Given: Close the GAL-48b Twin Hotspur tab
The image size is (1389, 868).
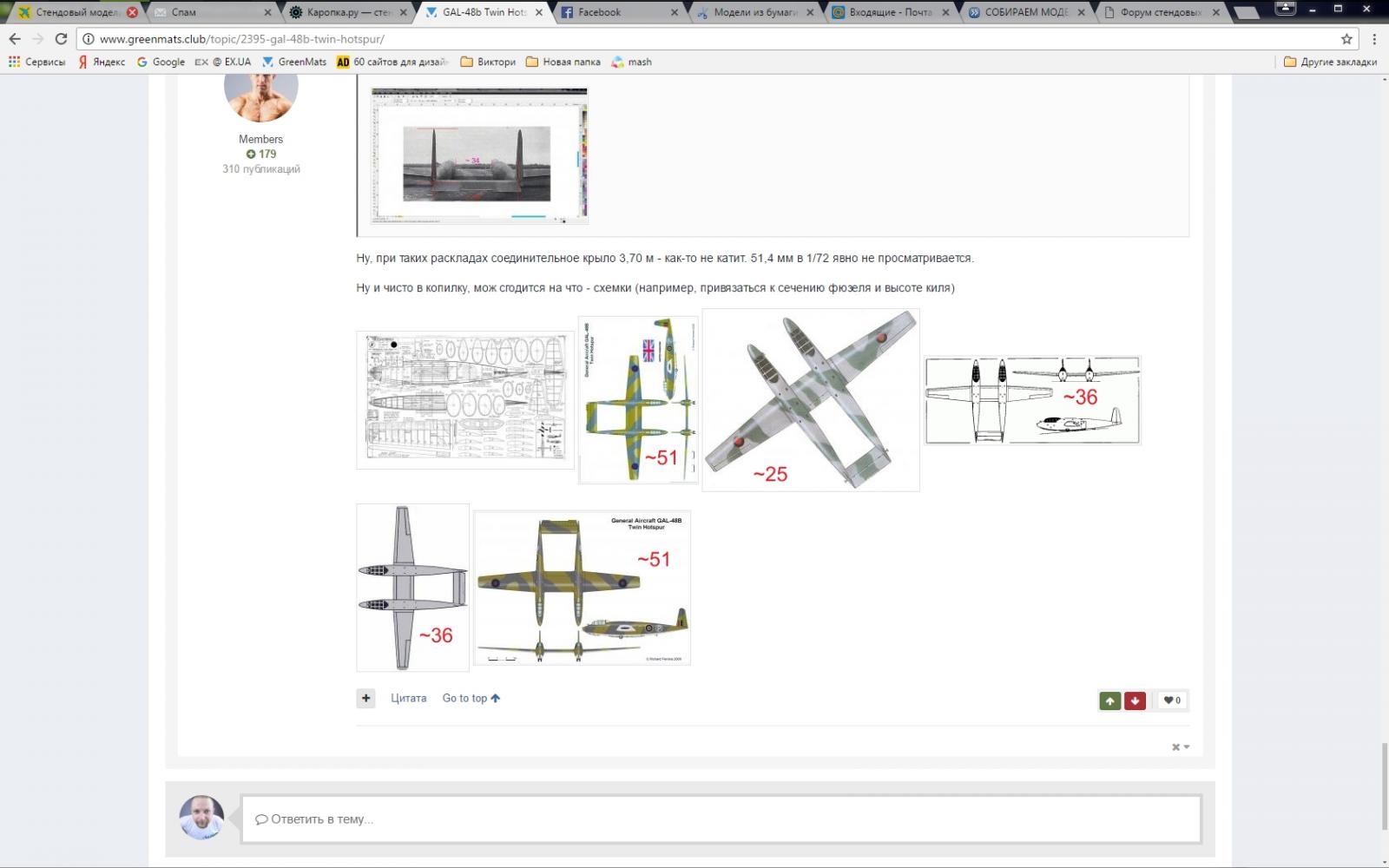Looking at the screenshot, I should click(538, 12).
